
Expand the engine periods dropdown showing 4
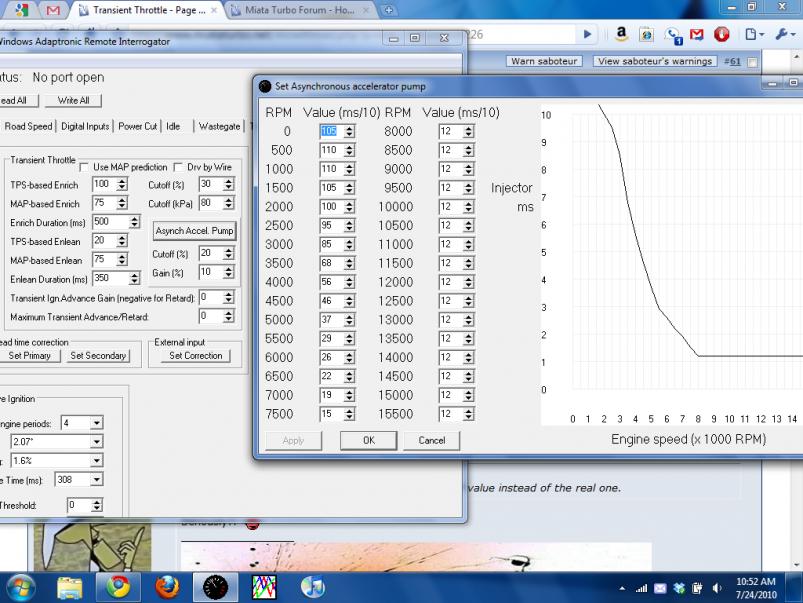click(x=96, y=423)
